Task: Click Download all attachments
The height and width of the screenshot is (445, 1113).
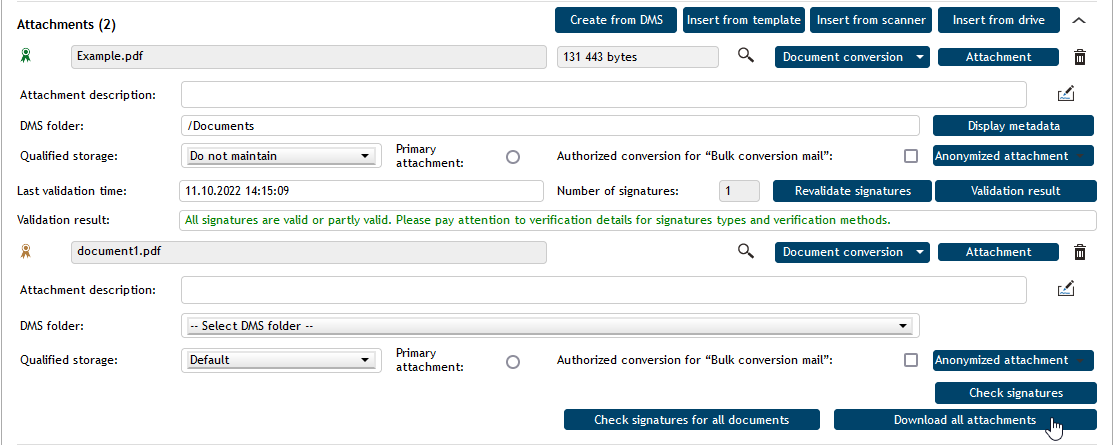Action: tap(965, 420)
